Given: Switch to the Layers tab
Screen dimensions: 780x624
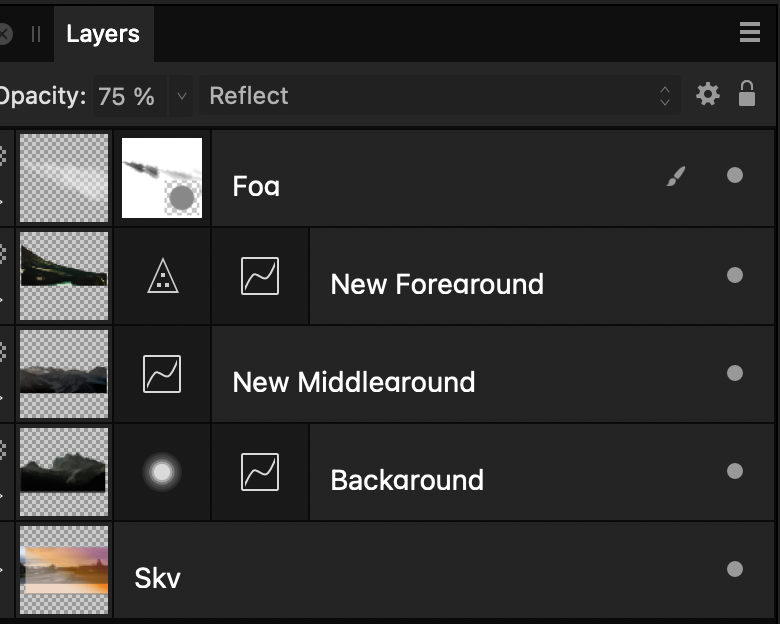Looking at the screenshot, I should 102,34.
